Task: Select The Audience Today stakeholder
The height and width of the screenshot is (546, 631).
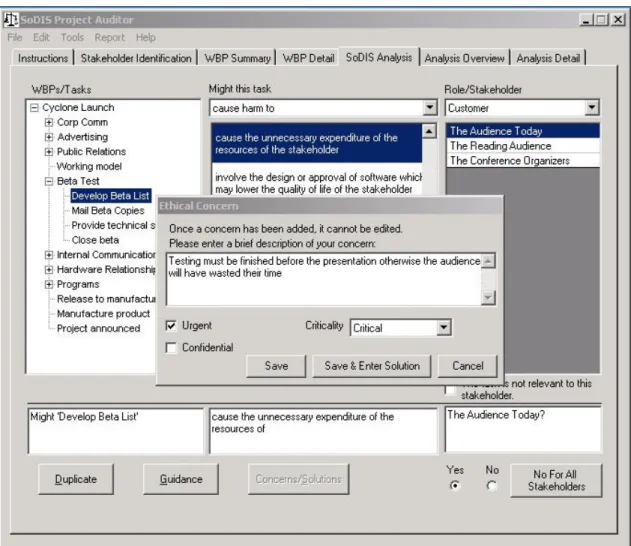Action: 522,131
